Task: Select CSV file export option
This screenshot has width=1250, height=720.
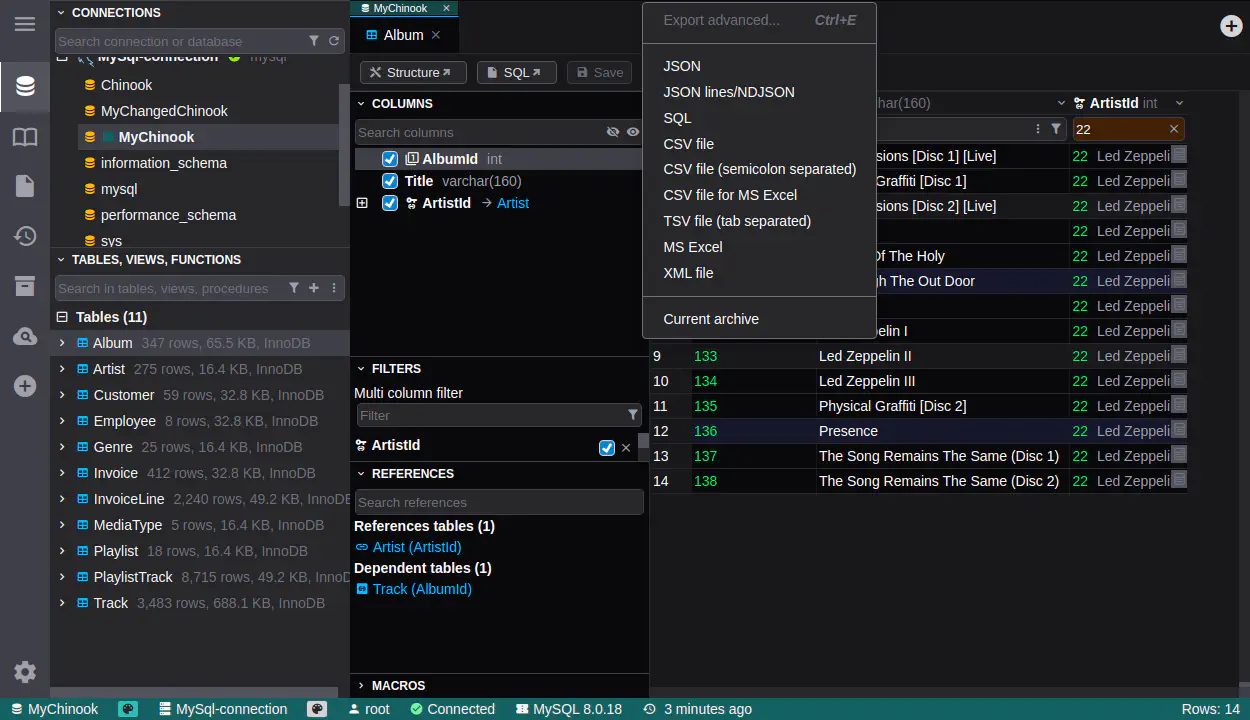Action: tap(688, 144)
